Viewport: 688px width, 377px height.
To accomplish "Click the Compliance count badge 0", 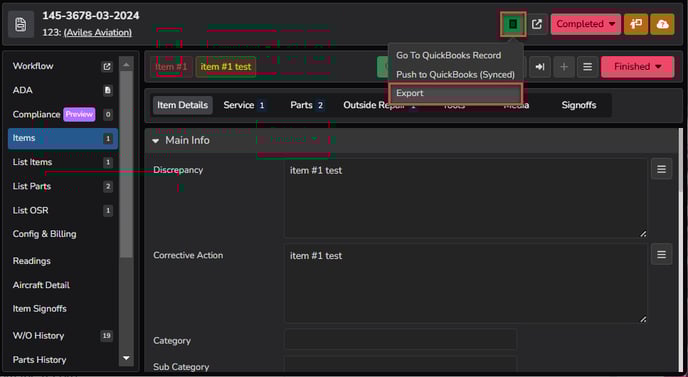I will 108,115.
